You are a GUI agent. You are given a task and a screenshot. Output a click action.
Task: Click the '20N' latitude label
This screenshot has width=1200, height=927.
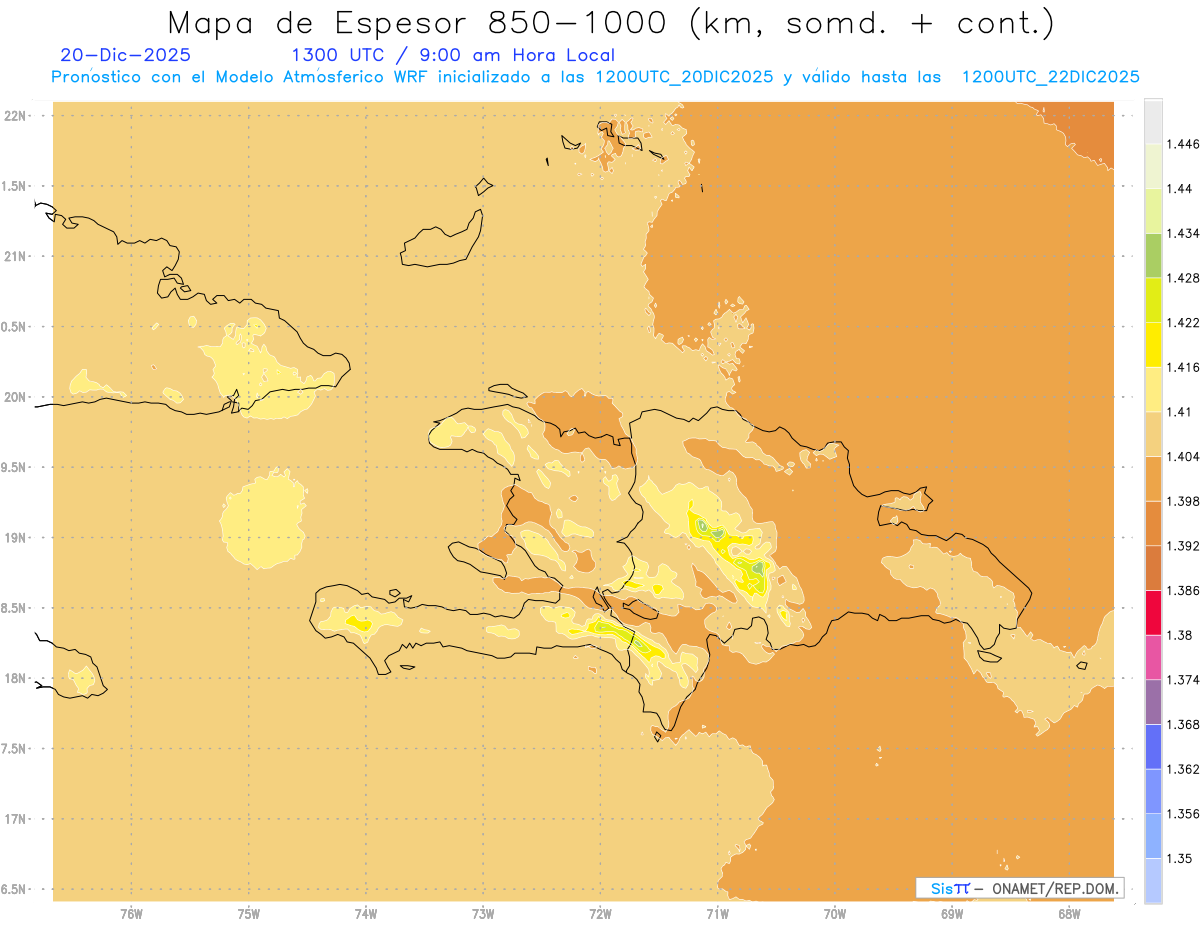coord(15,397)
